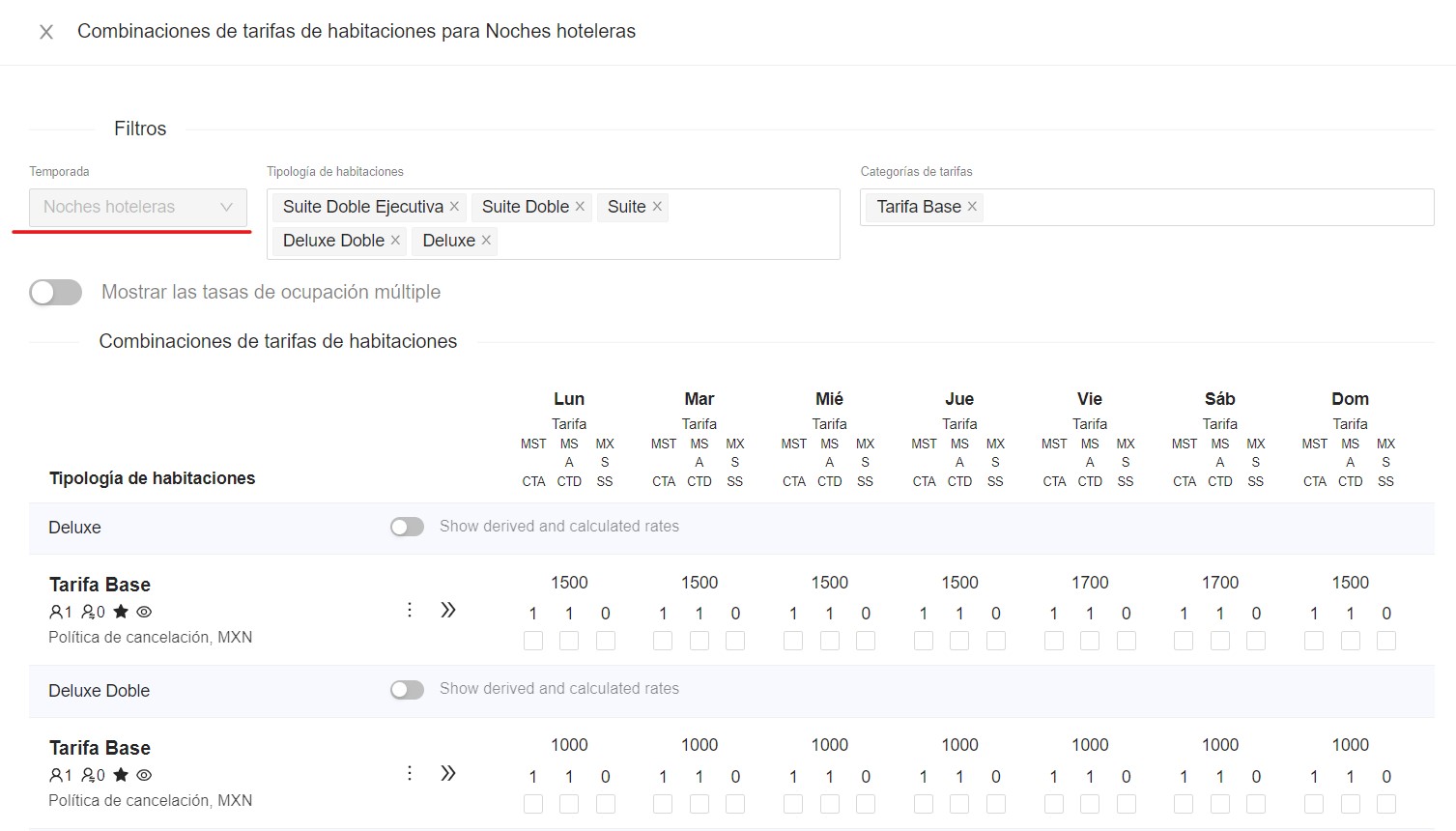Toggle Mostrar las tasas de ocupación múltiple
This screenshot has height=831, width=1456.
click(x=55, y=292)
